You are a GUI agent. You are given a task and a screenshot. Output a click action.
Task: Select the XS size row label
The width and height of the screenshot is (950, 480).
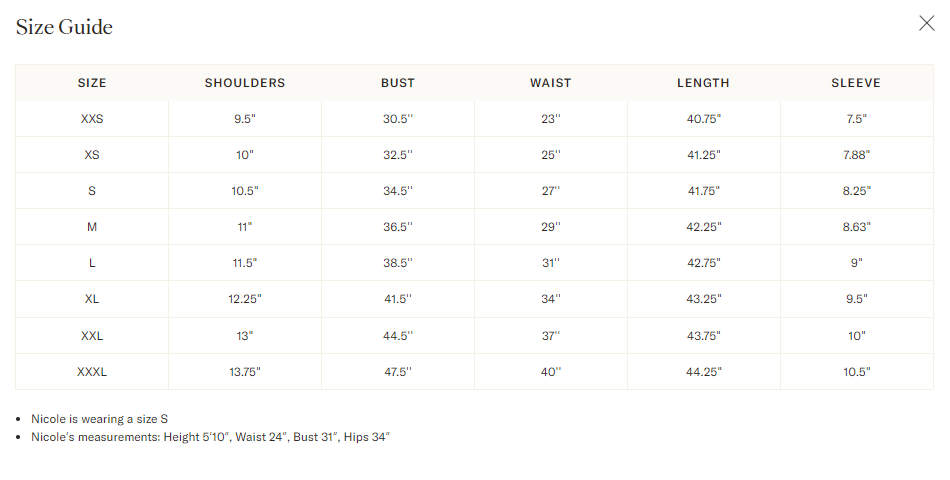click(x=92, y=155)
